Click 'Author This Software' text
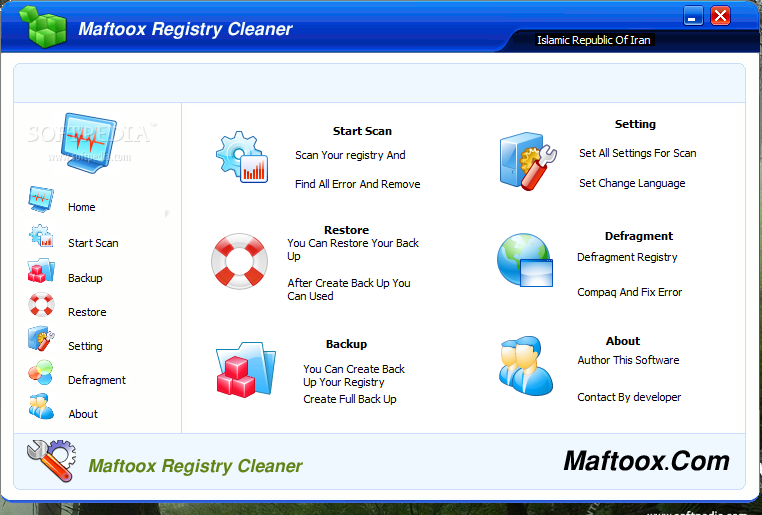 pyautogui.click(x=628, y=360)
